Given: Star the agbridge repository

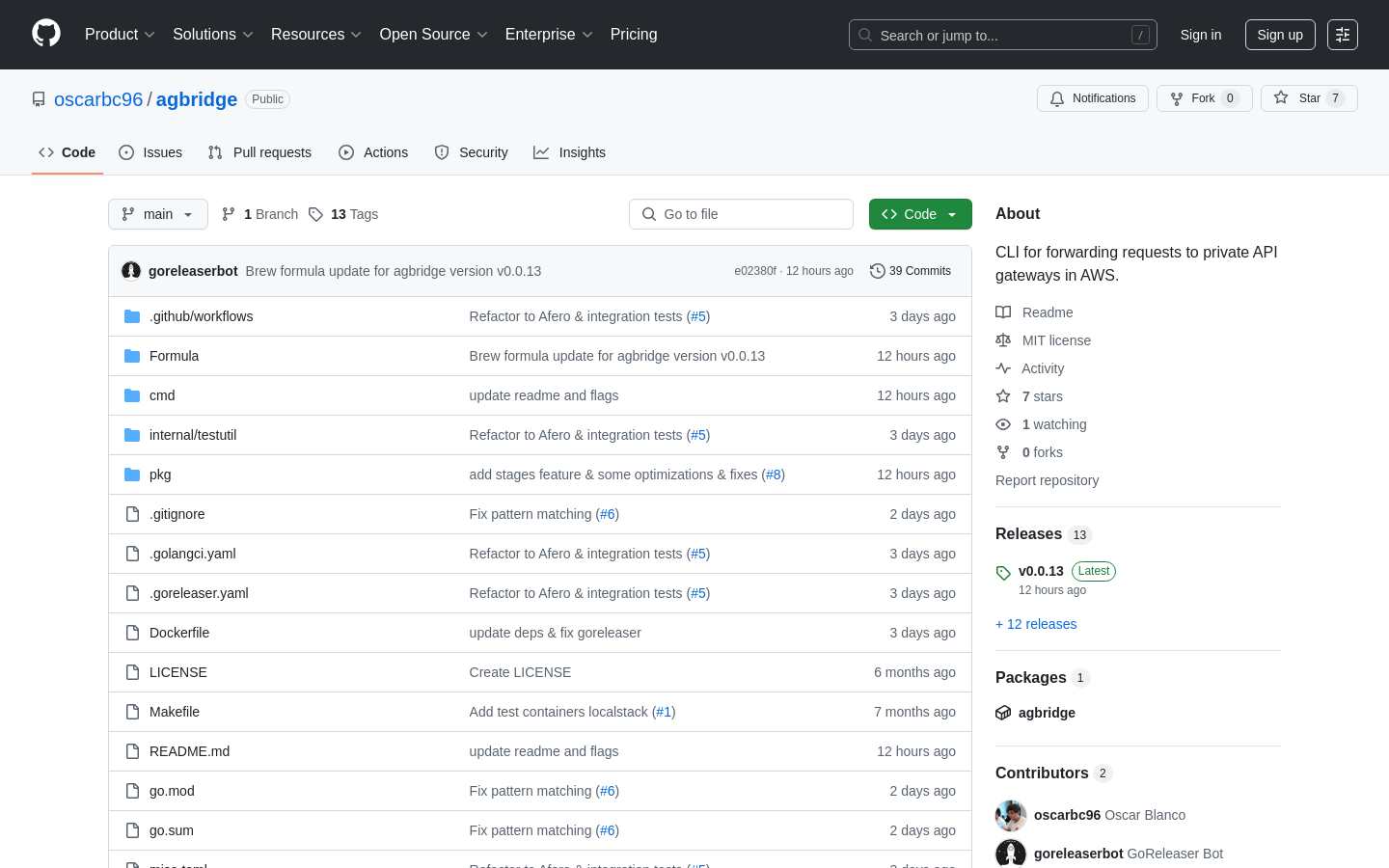Looking at the screenshot, I should tap(1309, 98).
